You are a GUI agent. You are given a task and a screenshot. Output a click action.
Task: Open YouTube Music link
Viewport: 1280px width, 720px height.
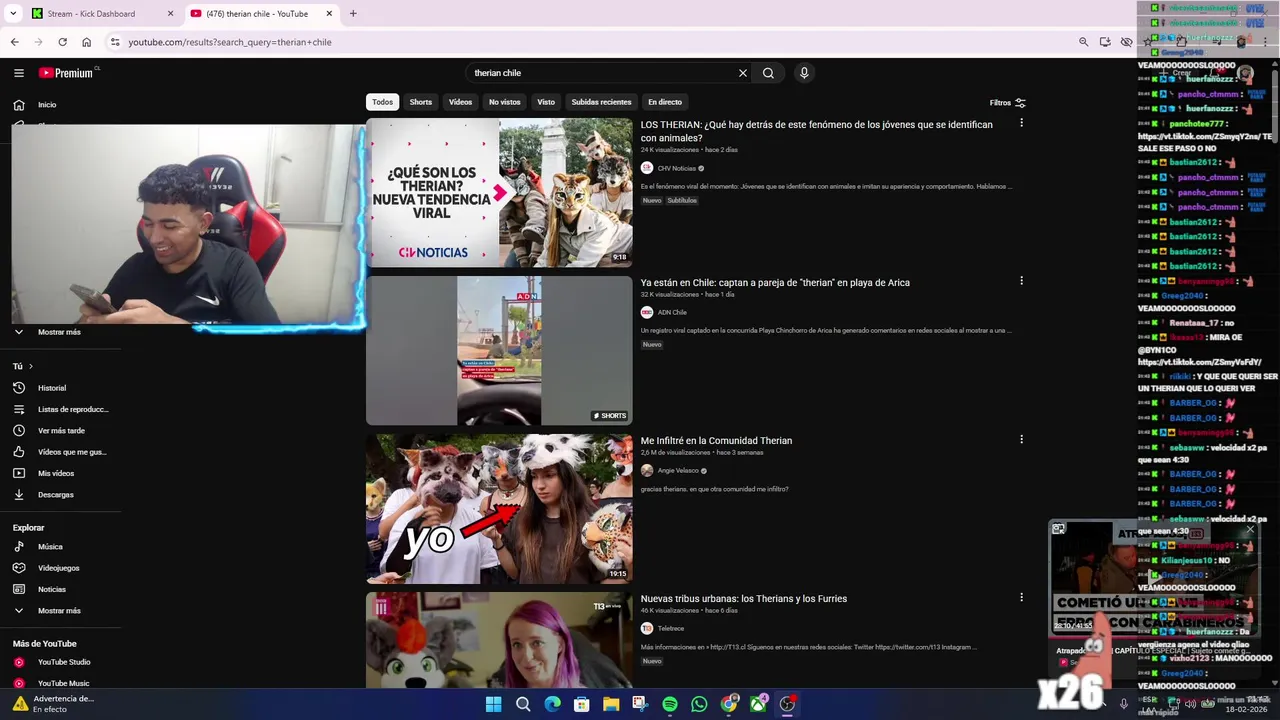pos(63,684)
